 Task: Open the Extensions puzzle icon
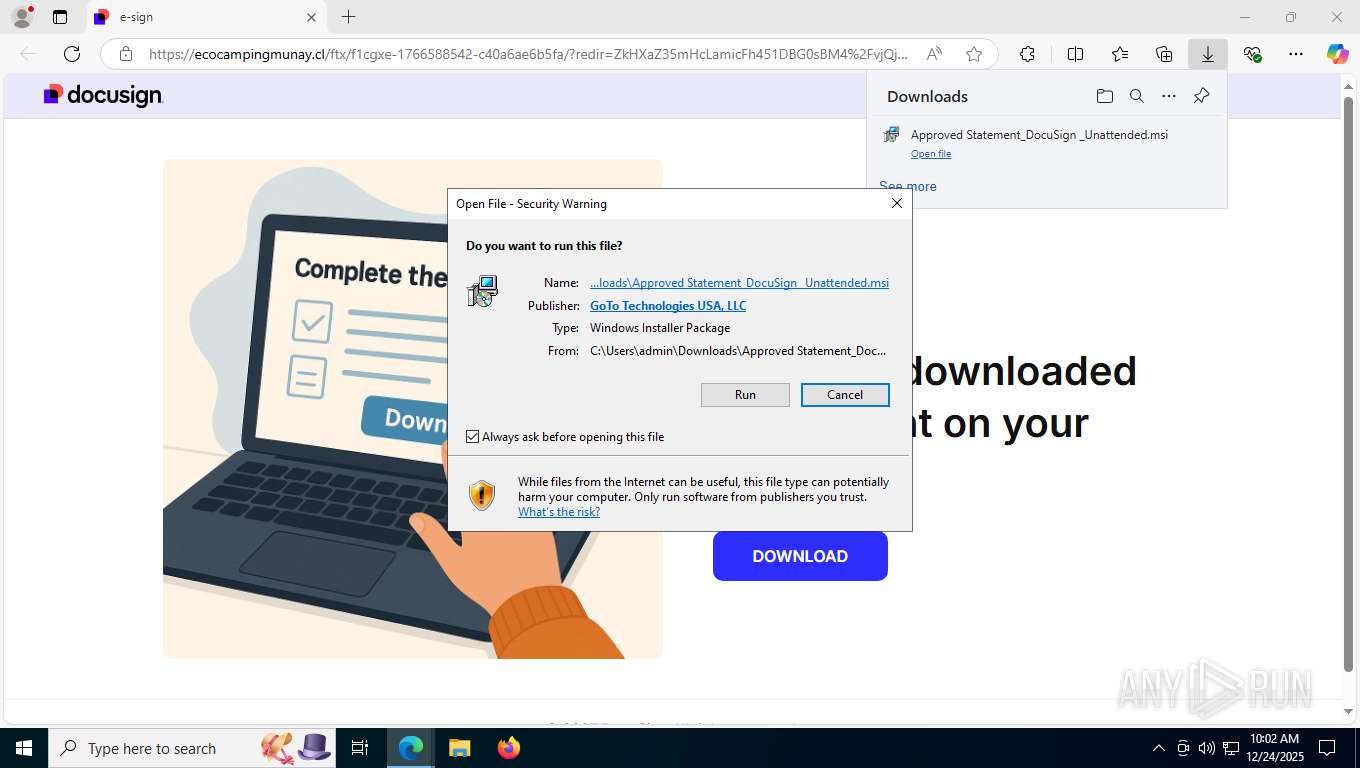point(1027,54)
